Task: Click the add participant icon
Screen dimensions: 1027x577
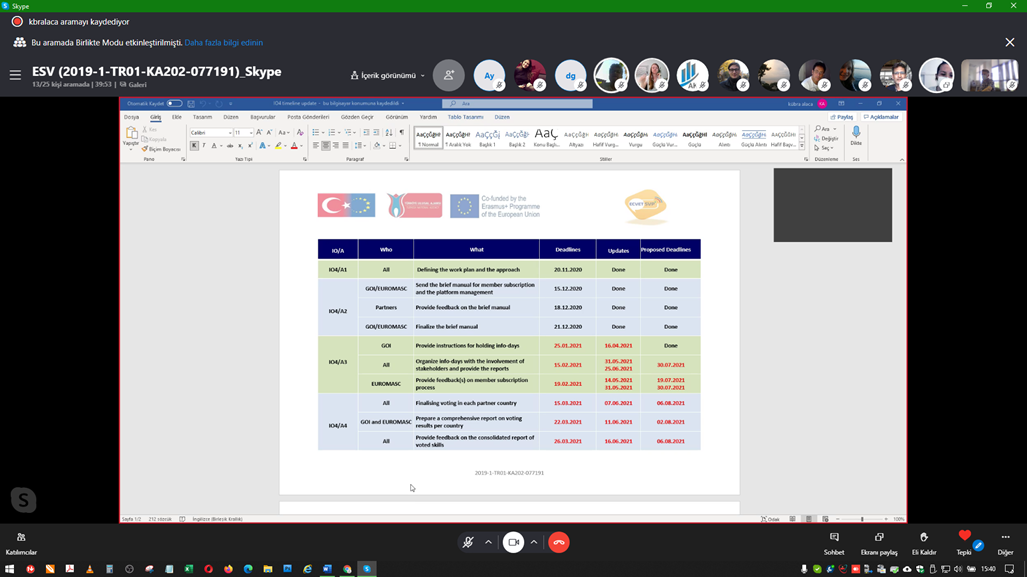Action: (x=449, y=75)
